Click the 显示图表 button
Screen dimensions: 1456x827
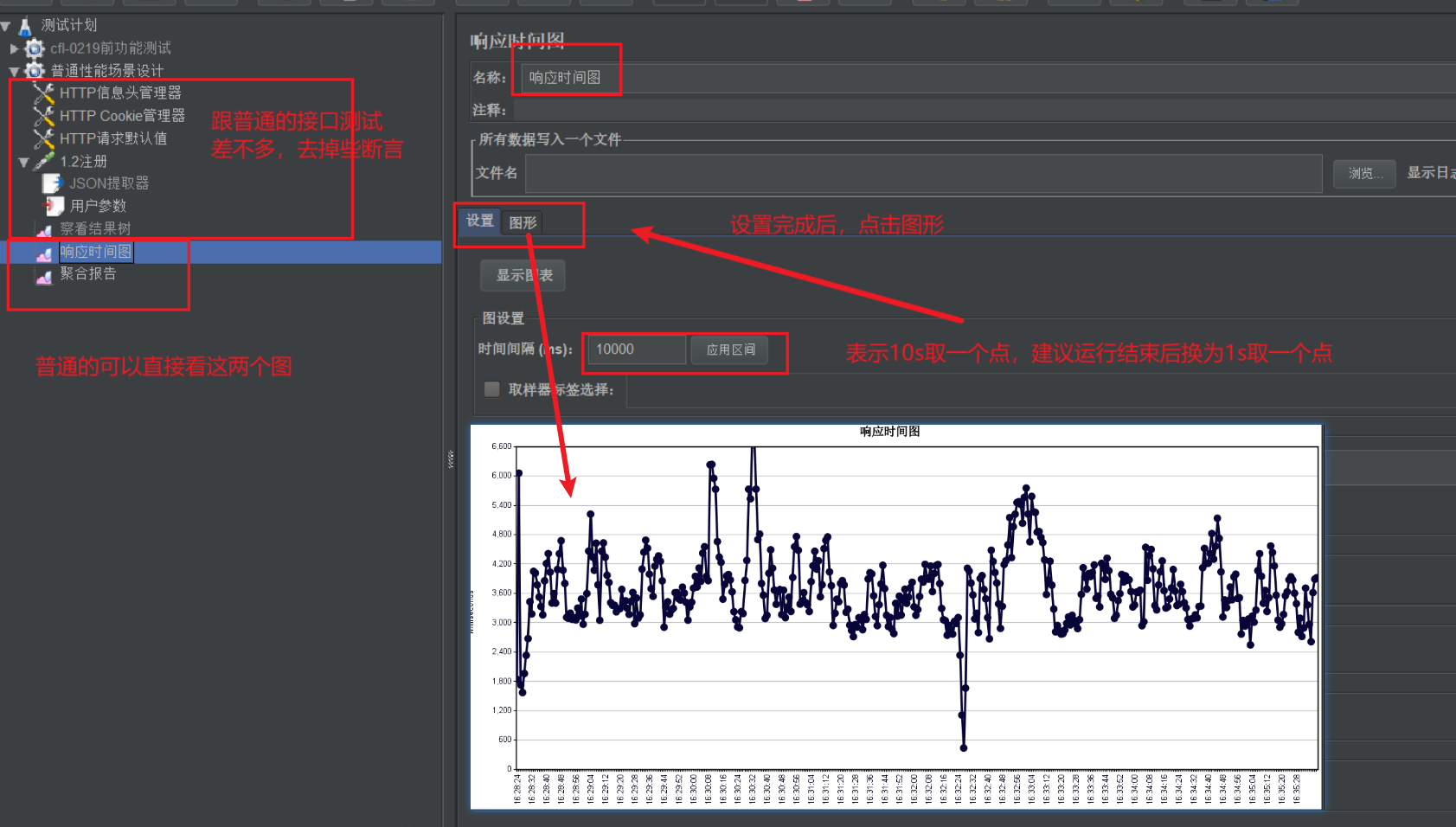523,275
